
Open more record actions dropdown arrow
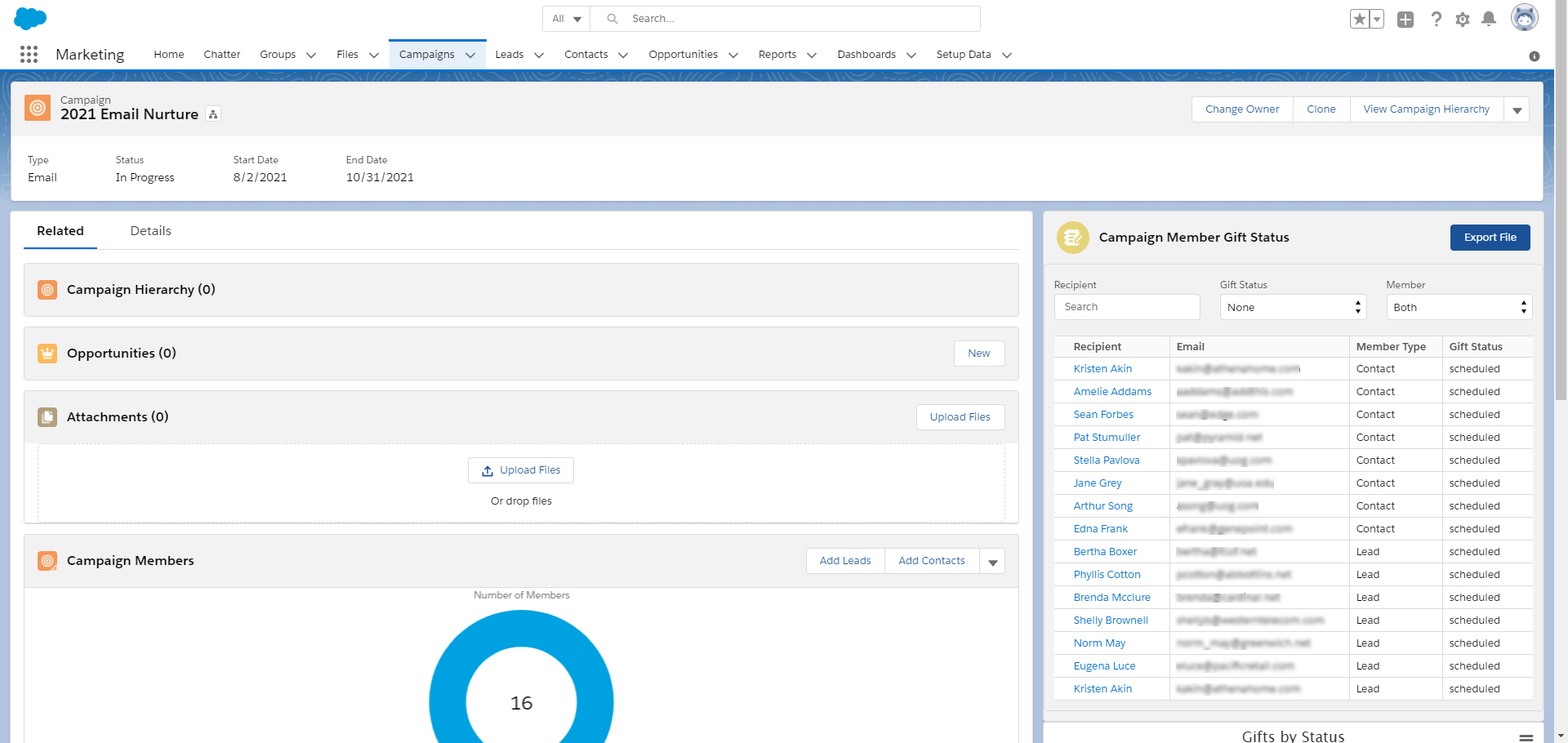tap(1517, 109)
